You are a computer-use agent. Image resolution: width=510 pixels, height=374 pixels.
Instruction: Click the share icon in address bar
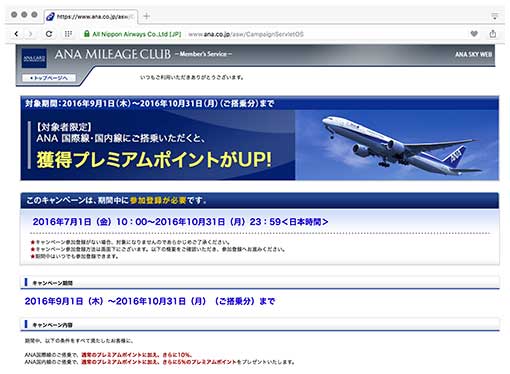[x=493, y=33]
